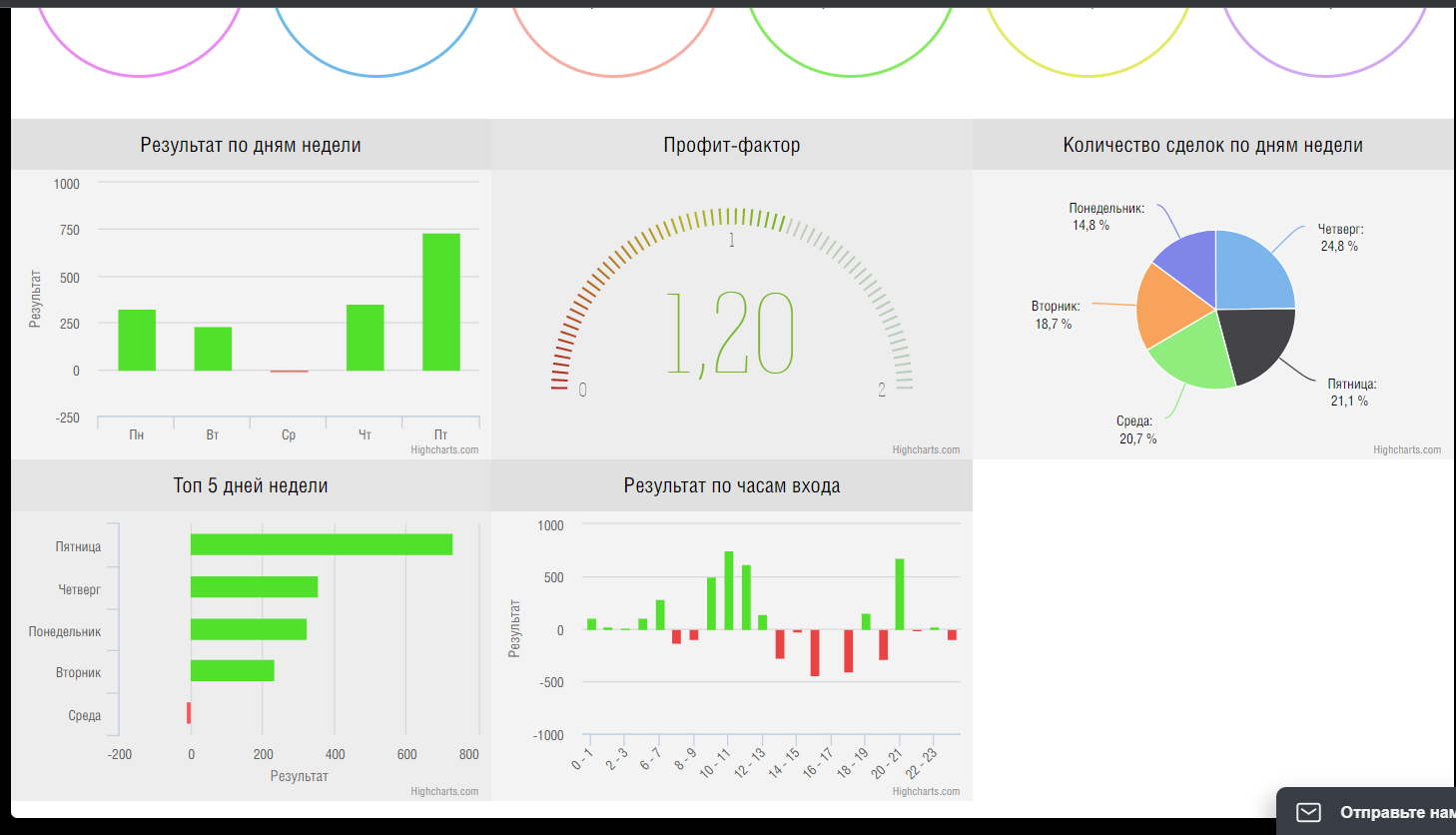The width and height of the screenshot is (1456, 835).
Task: Click the "Количество сделок по дням недели" title
Action: [1212, 145]
